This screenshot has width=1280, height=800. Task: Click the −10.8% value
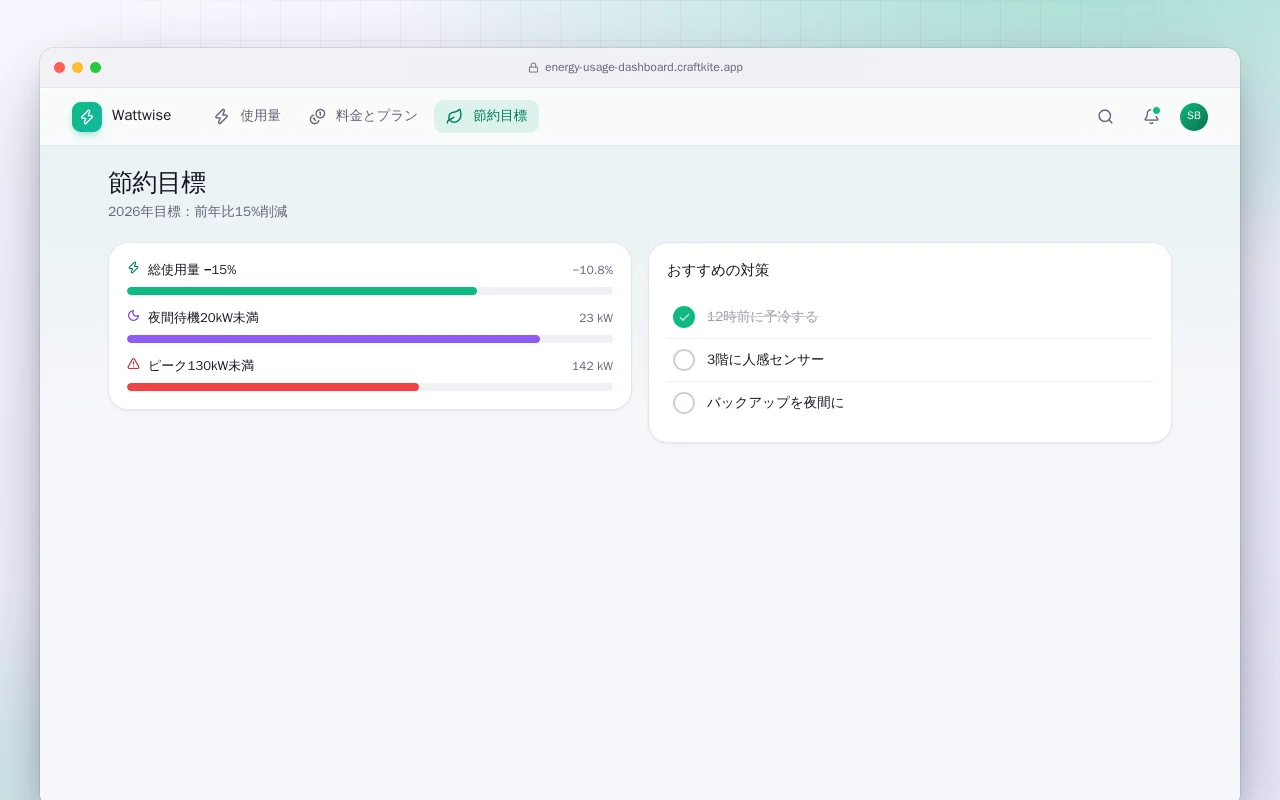tap(593, 270)
